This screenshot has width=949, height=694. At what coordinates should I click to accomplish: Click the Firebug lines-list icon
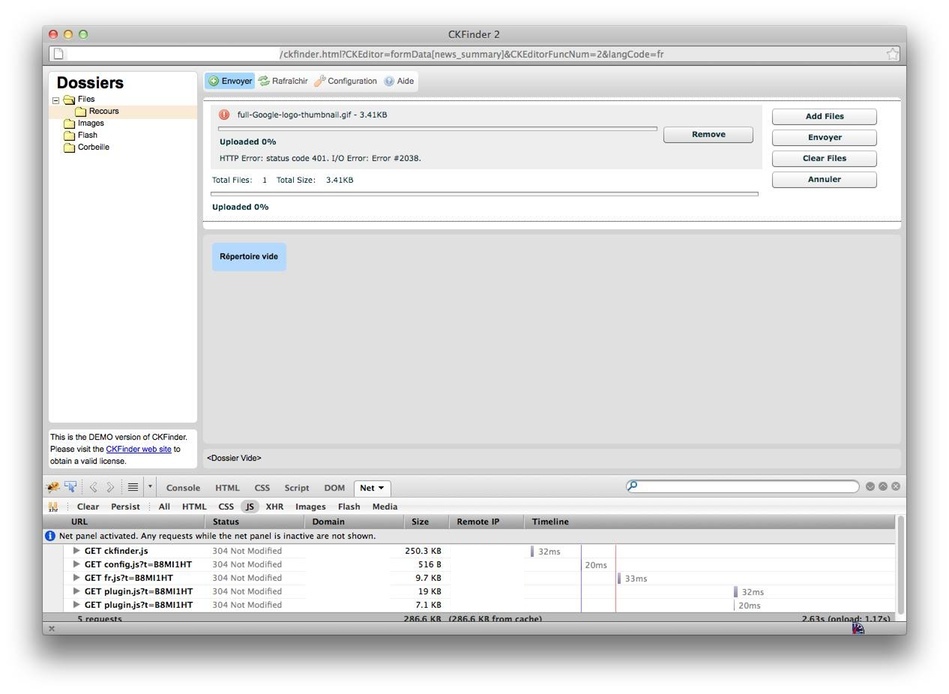(133, 487)
